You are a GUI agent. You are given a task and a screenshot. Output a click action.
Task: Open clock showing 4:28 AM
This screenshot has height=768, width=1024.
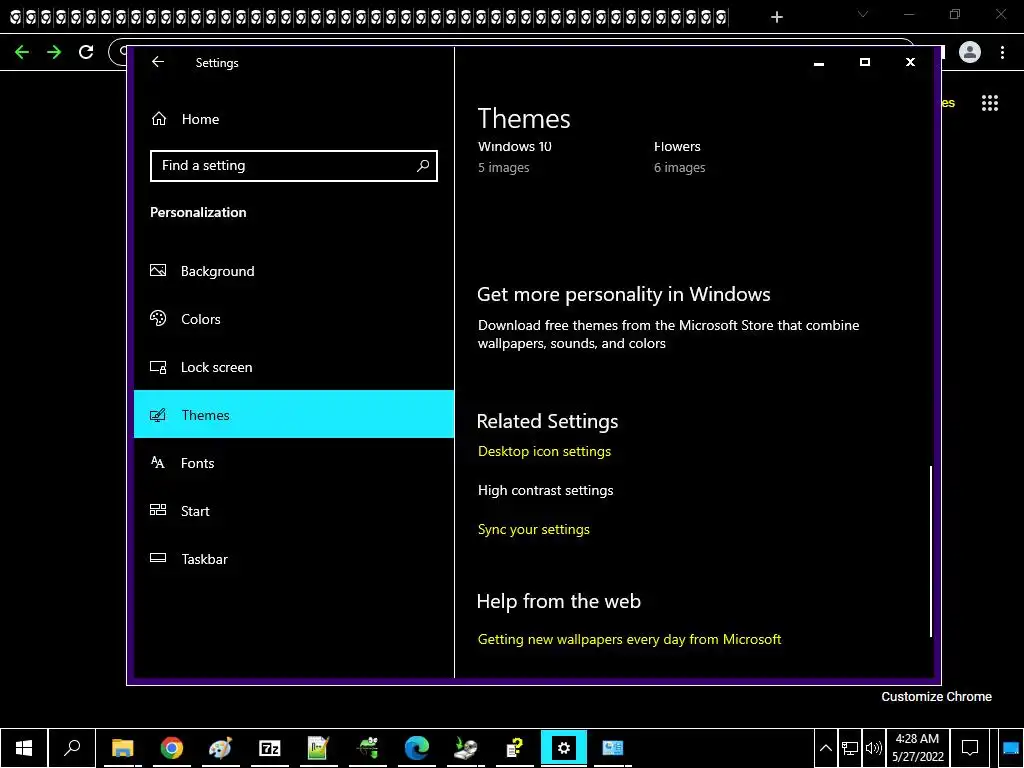918,748
